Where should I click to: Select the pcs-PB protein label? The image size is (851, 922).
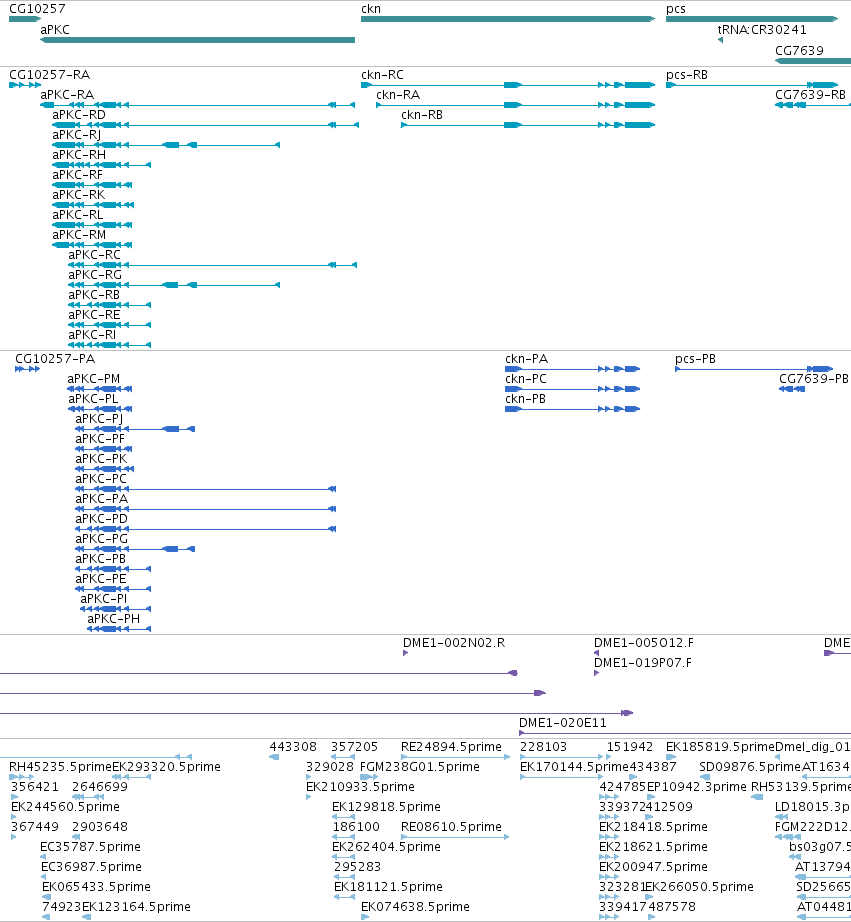[695, 359]
